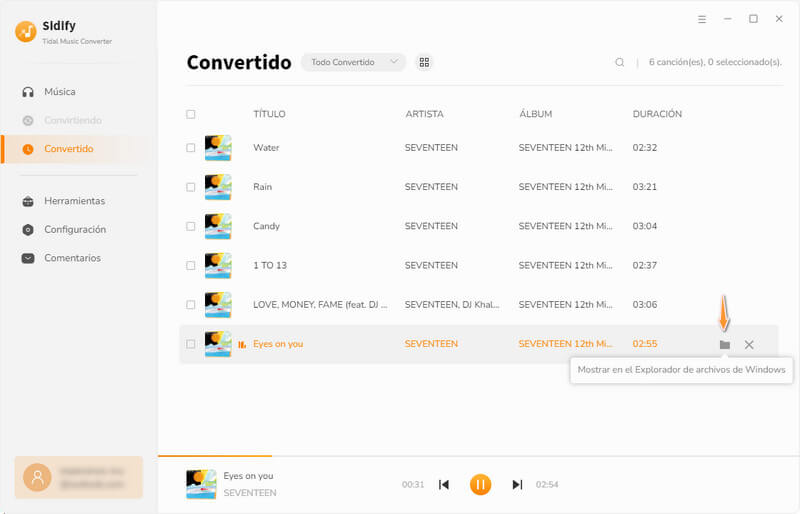Switch to grid view icon
The height and width of the screenshot is (514, 800).
point(424,62)
